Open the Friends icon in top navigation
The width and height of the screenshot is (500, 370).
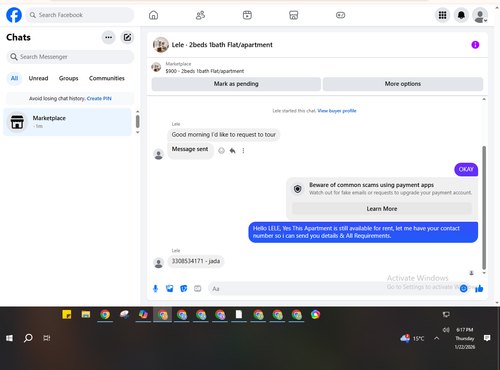[200, 15]
